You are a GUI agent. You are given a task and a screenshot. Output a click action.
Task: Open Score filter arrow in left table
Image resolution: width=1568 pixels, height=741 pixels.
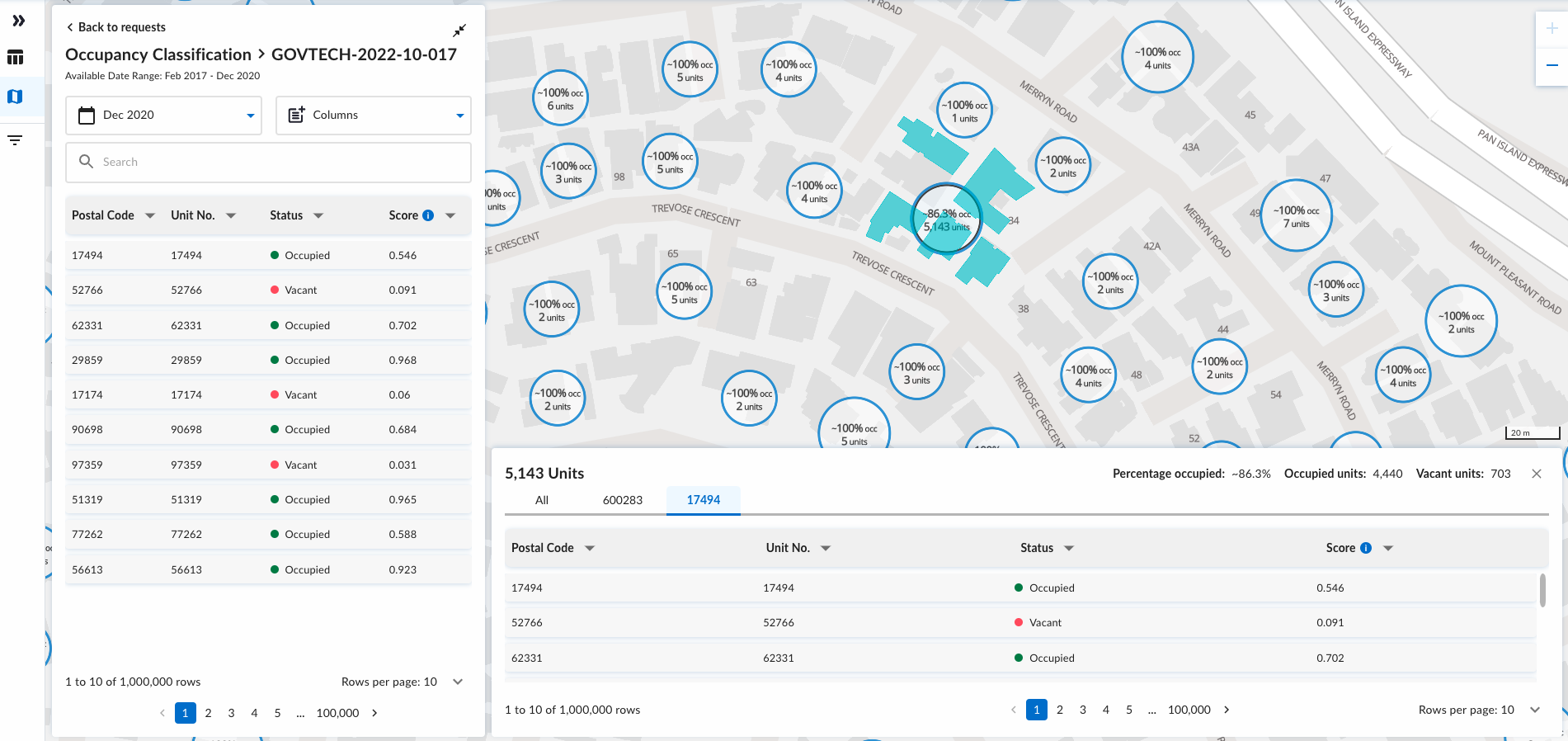(x=450, y=215)
